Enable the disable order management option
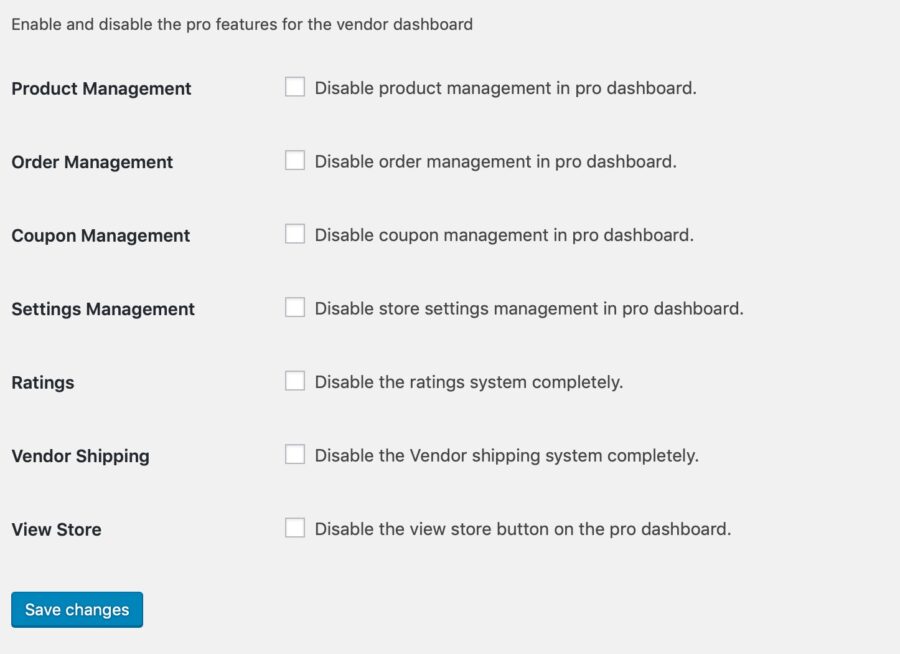This screenshot has height=654, width=900. (x=295, y=160)
